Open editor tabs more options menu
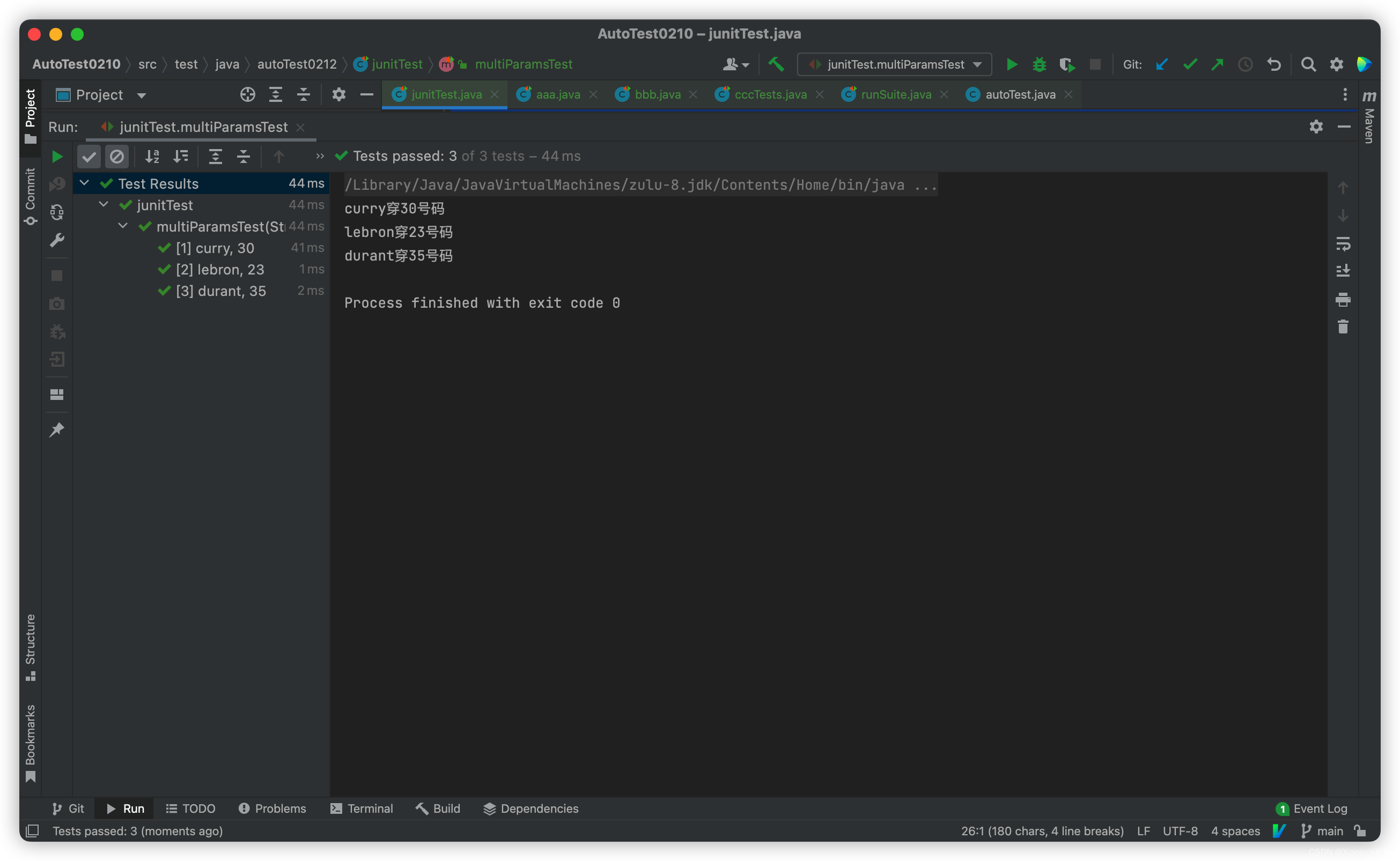This screenshot has width=1400, height=861. (x=1345, y=94)
